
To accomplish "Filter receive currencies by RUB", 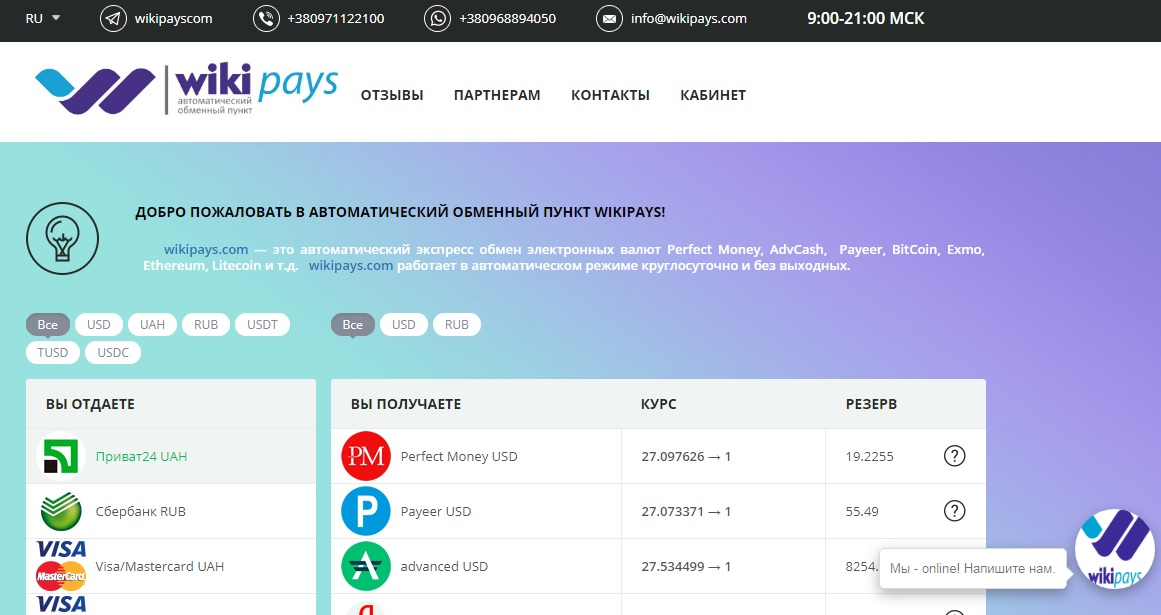I will click(457, 325).
